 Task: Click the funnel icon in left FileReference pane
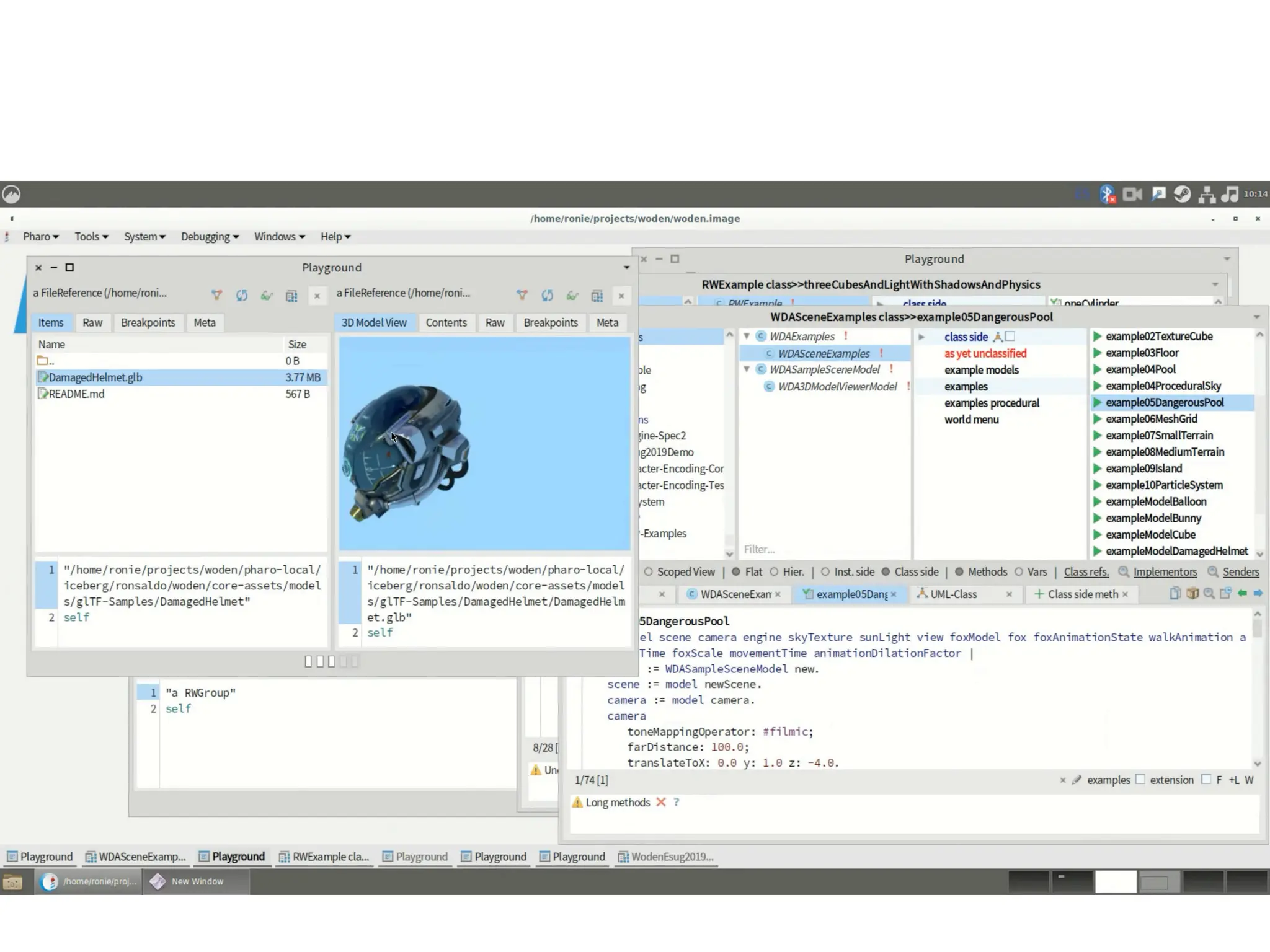[x=216, y=296]
